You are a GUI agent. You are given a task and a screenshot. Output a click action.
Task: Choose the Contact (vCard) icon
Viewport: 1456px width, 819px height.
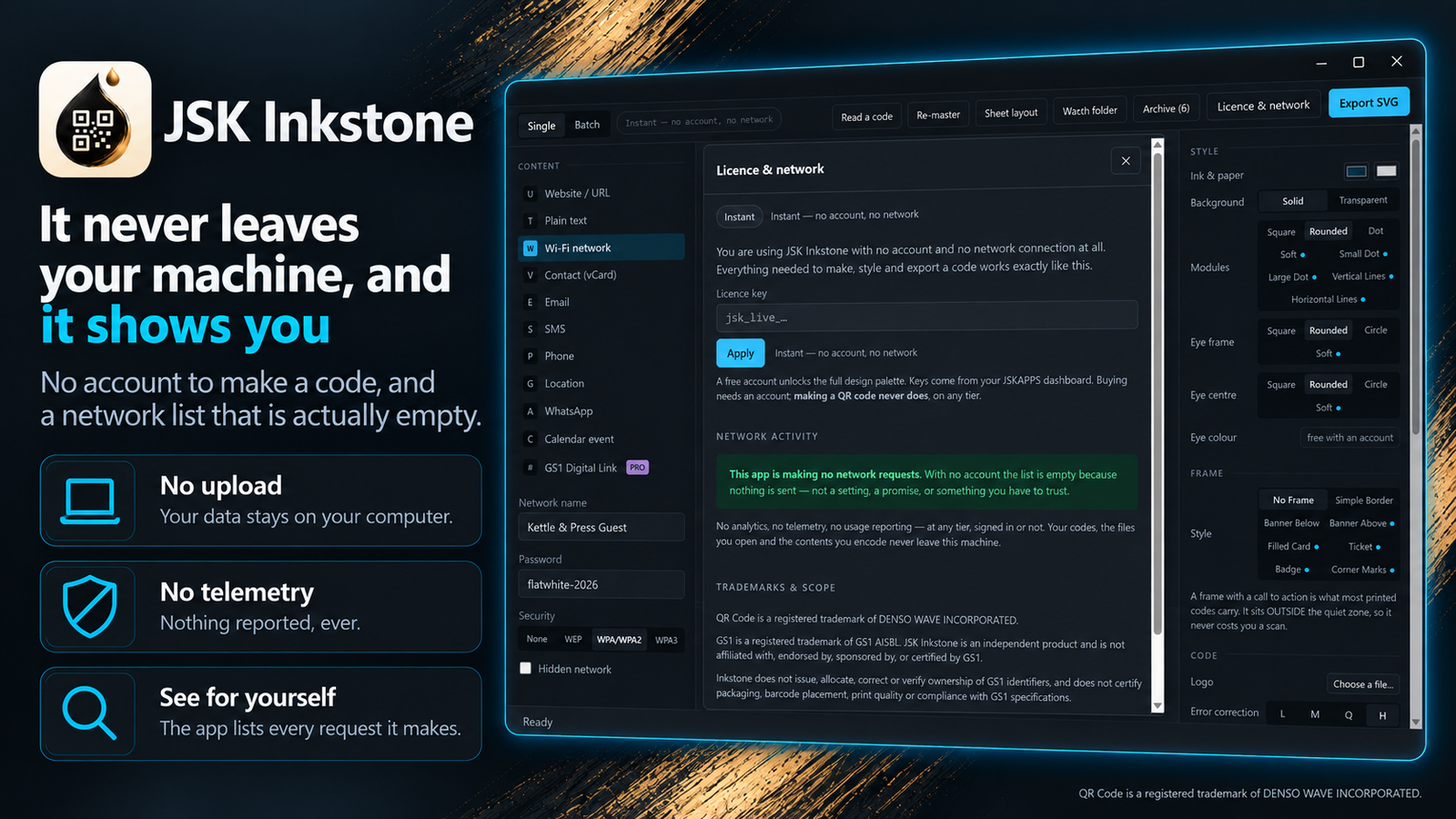pos(531,275)
